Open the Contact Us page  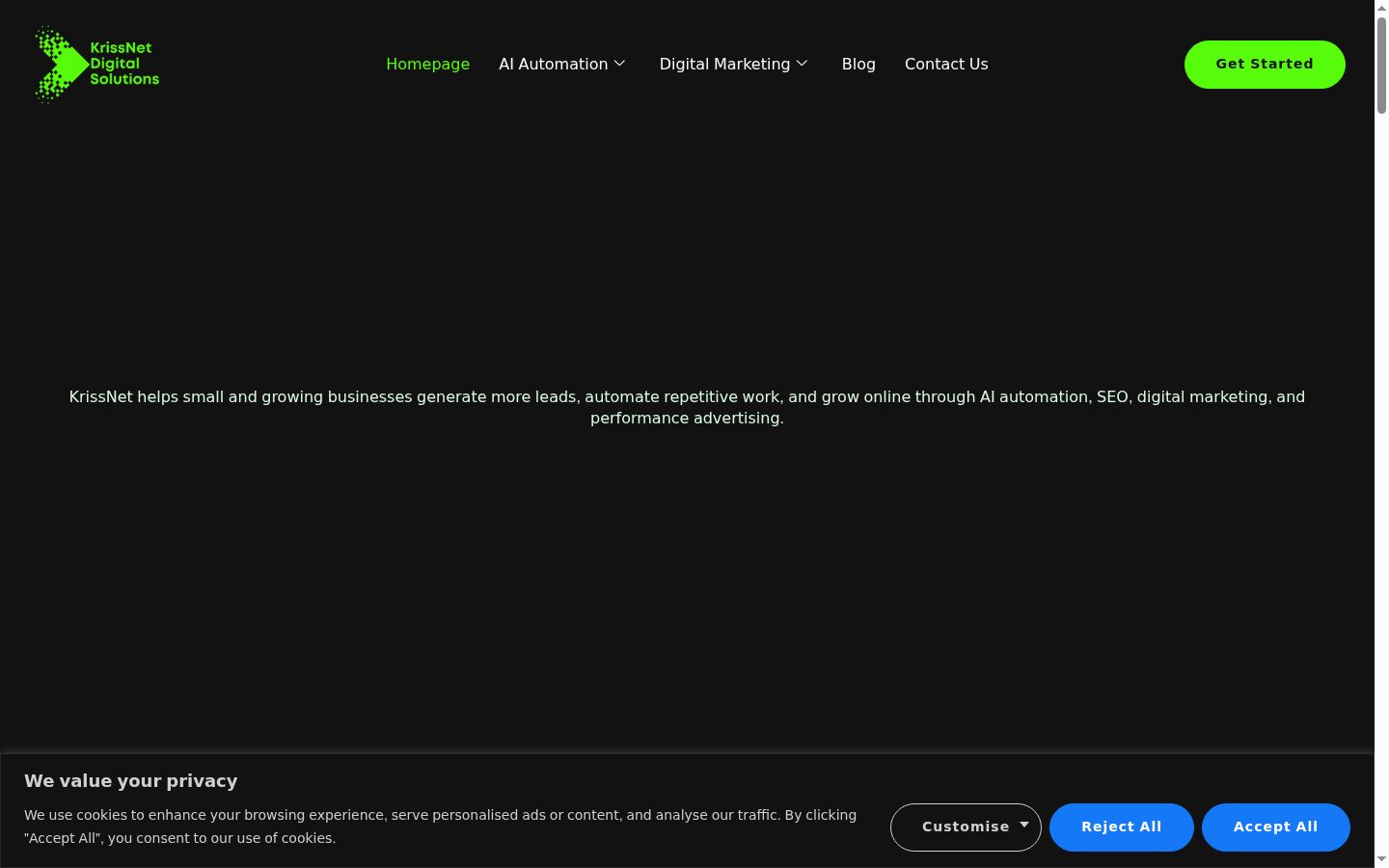(x=946, y=64)
